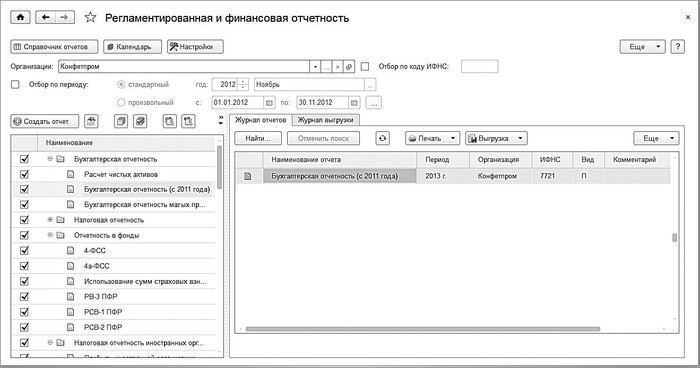This screenshot has width=700, height=368.
Task: Open the month selection ellipsis next to Ноябрь
Action: (370, 84)
